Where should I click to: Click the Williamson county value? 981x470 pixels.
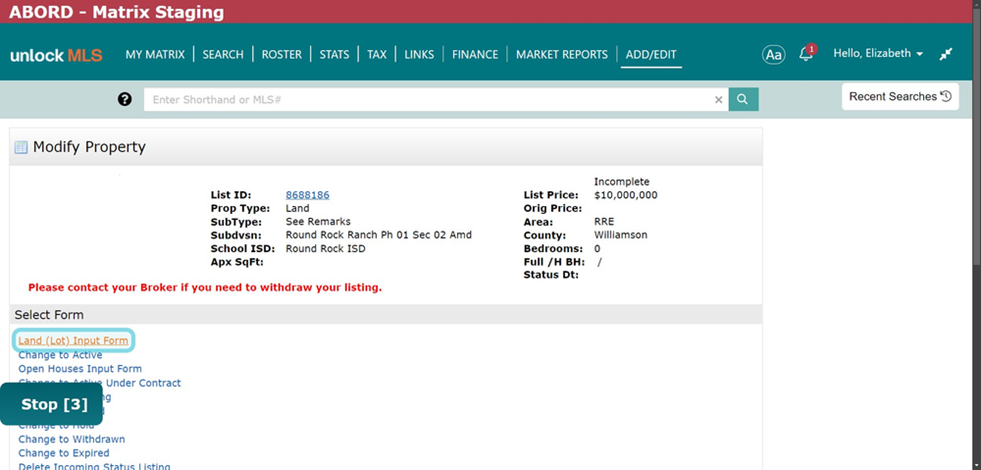click(x=621, y=235)
